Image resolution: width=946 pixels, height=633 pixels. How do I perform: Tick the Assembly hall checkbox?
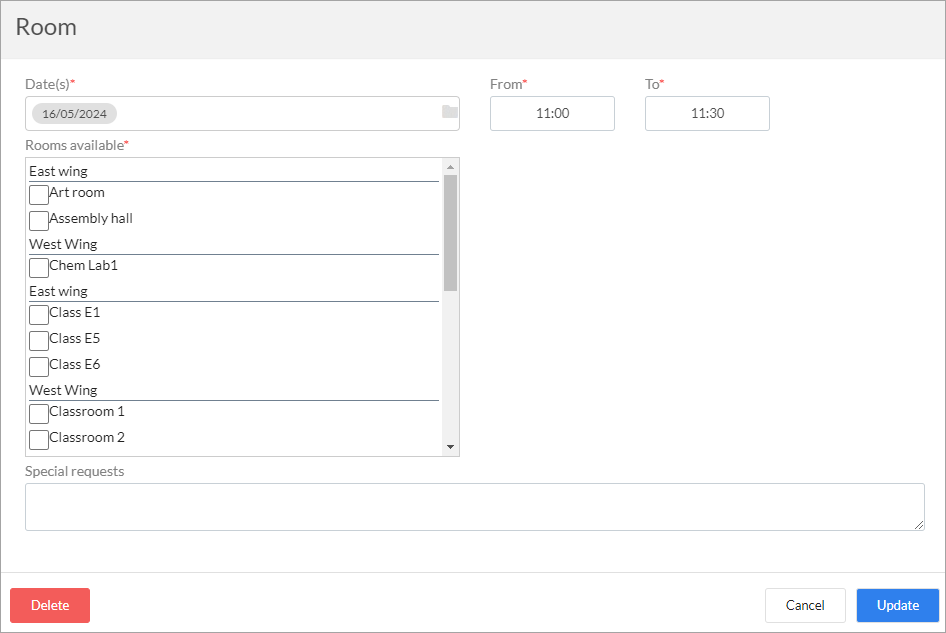pos(39,221)
